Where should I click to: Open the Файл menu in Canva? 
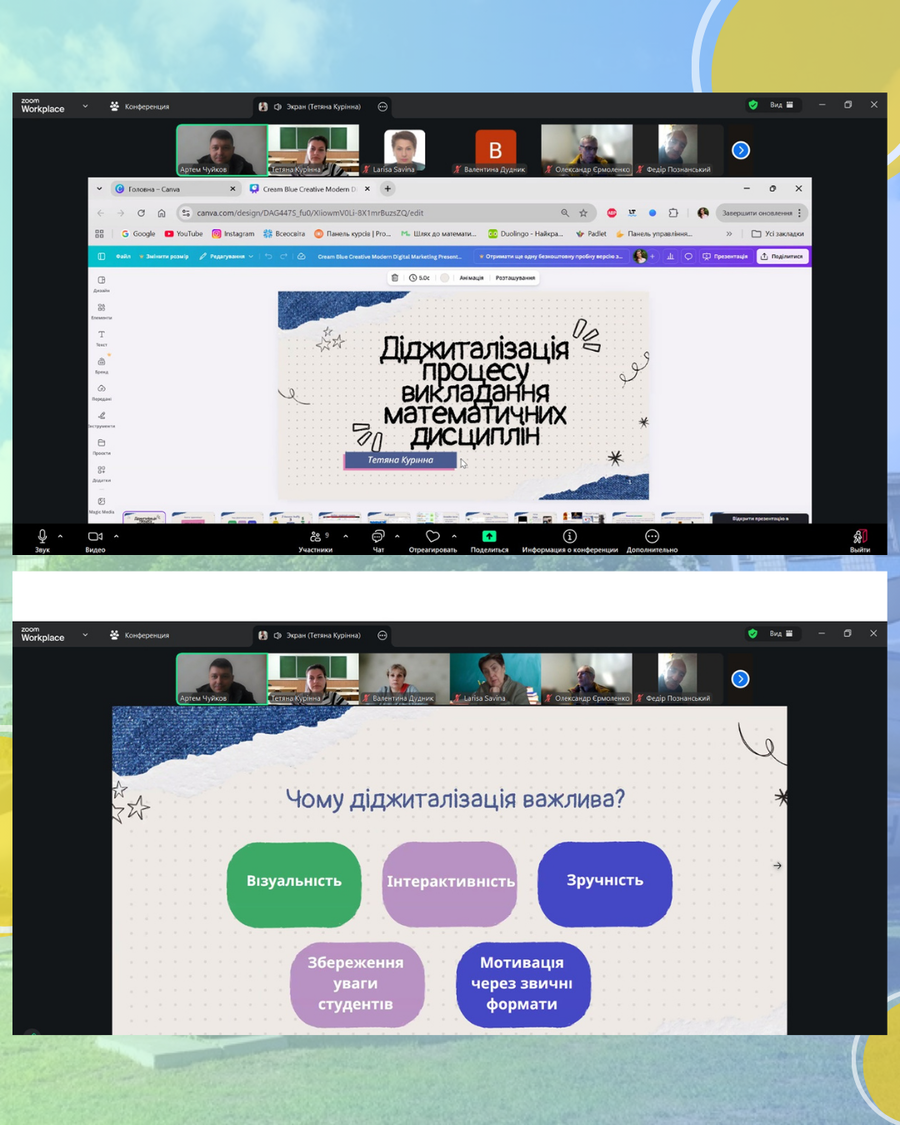123,256
